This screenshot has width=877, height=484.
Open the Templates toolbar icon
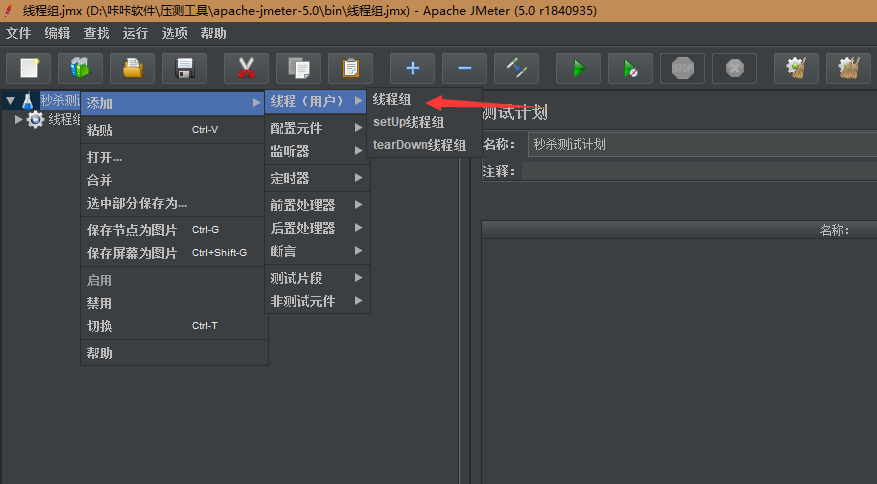pyautogui.click(x=81, y=68)
